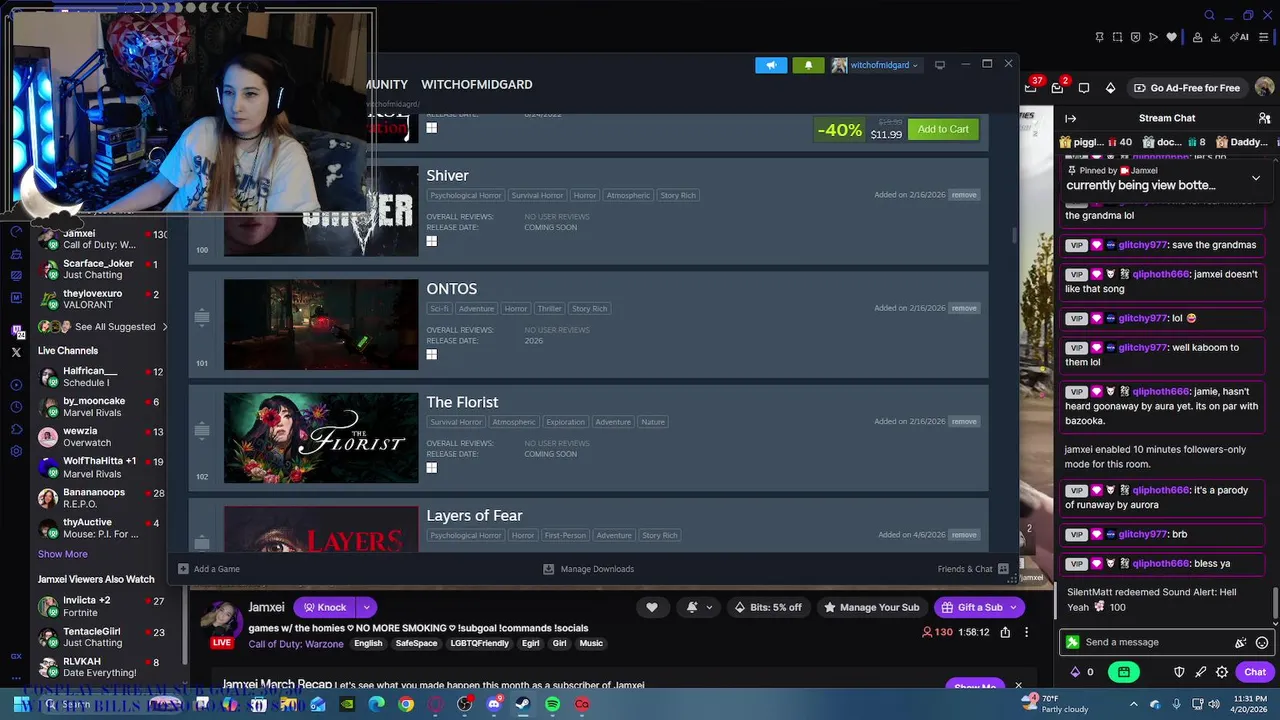Click the Steam announcements megaphone icon
Screen dimensions: 1280x720
pos(770,65)
